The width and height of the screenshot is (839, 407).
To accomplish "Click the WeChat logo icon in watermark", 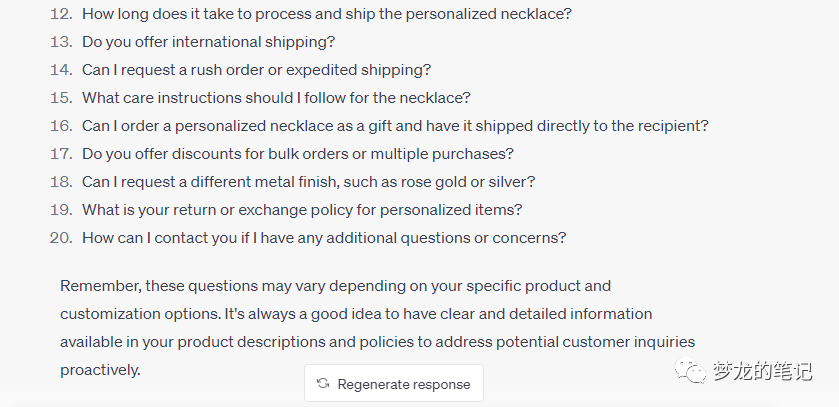I will pyautogui.click(x=691, y=372).
